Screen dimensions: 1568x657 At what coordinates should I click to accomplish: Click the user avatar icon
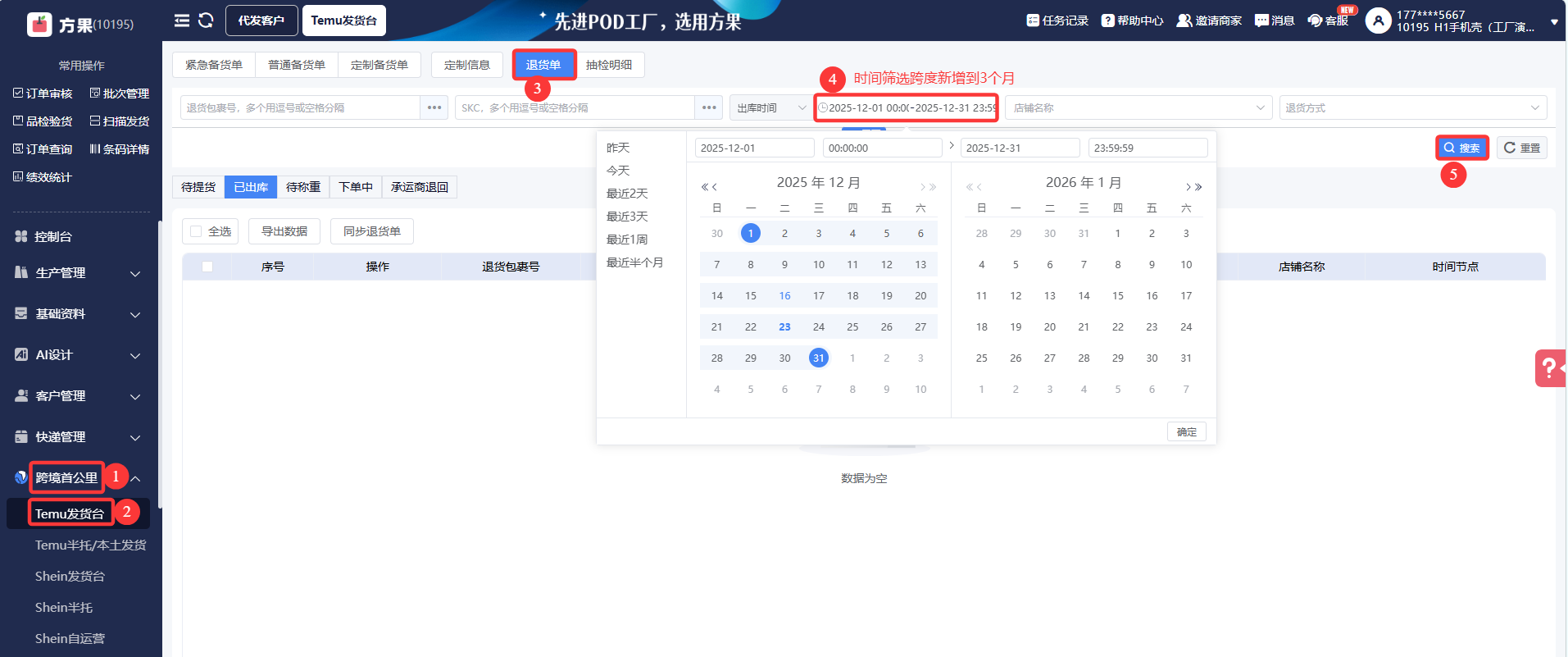tap(1378, 21)
